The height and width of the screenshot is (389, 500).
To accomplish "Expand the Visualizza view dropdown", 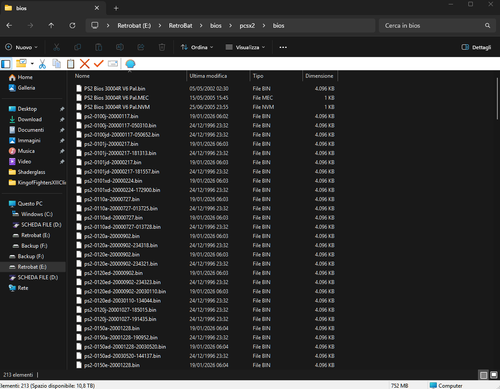I will tap(245, 47).
